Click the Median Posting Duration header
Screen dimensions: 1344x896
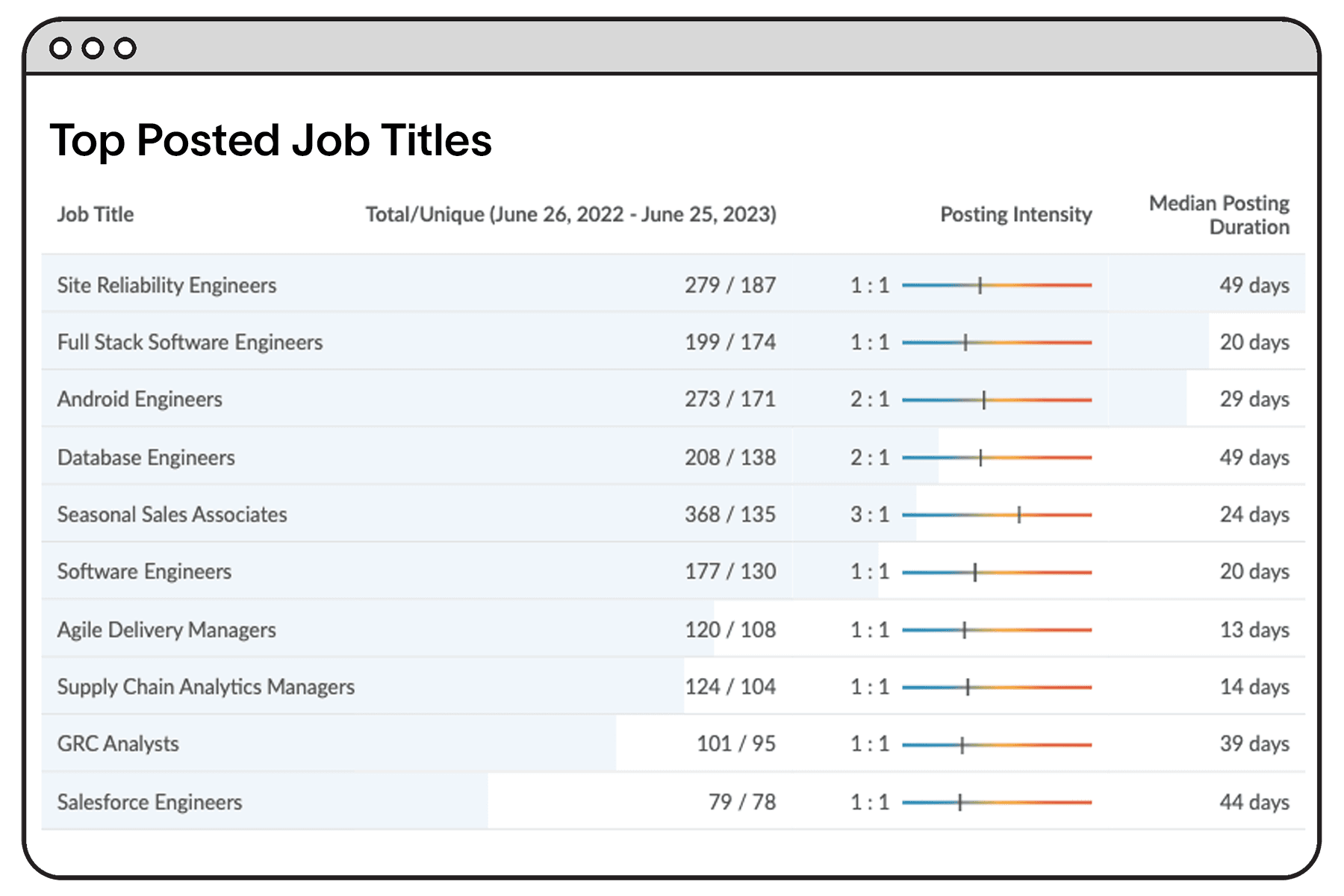1219,215
